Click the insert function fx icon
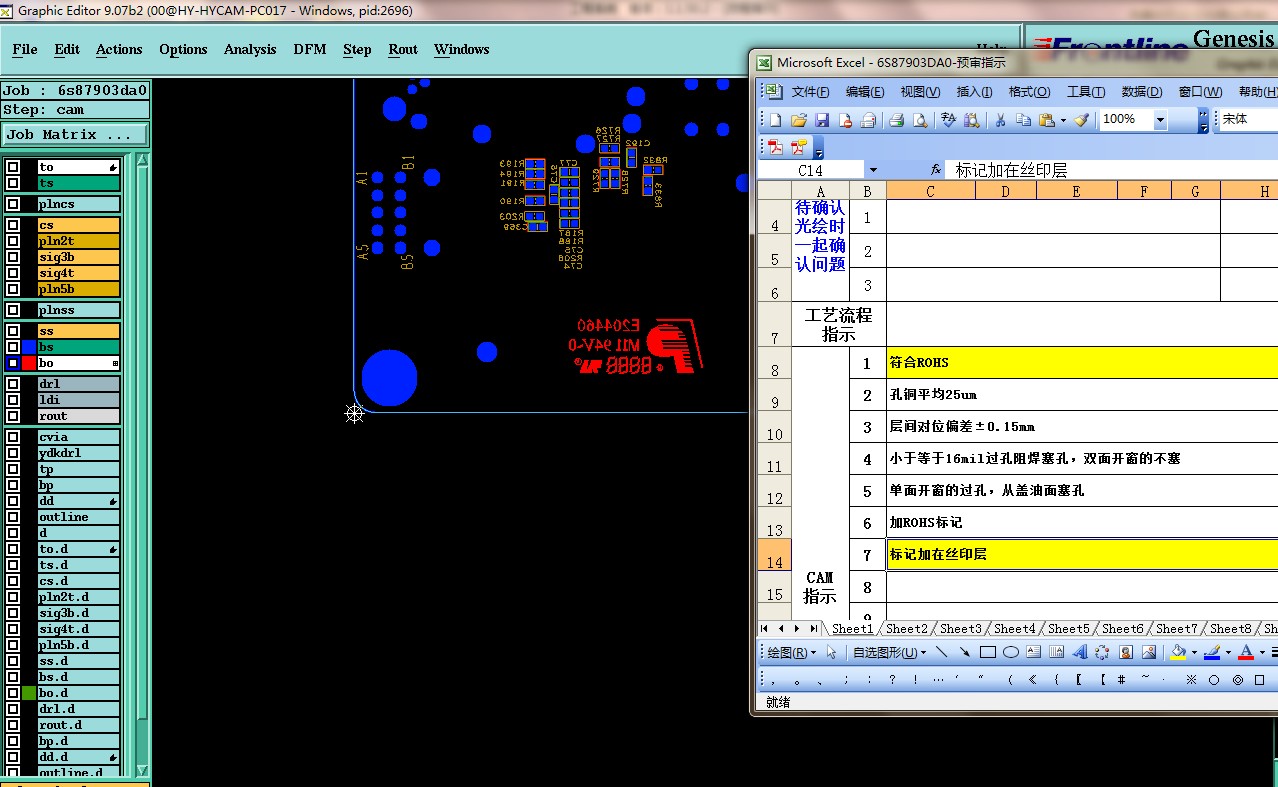The width and height of the screenshot is (1278, 787). pyautogui.click(x=935, y=170)
